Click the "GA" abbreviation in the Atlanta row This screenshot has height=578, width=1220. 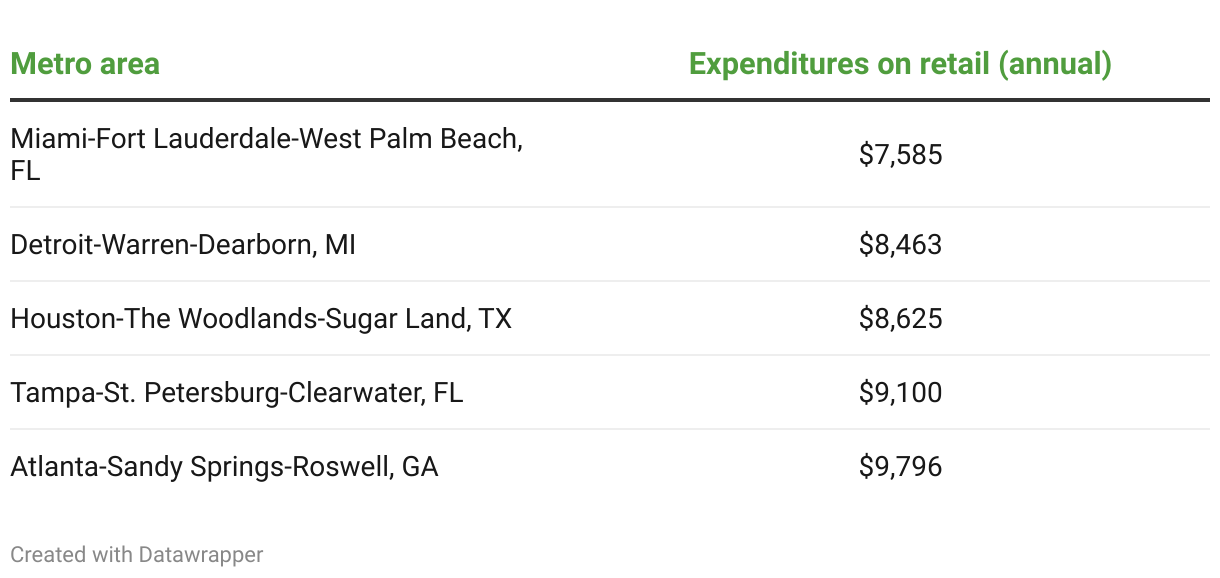[x=420, y=467]
